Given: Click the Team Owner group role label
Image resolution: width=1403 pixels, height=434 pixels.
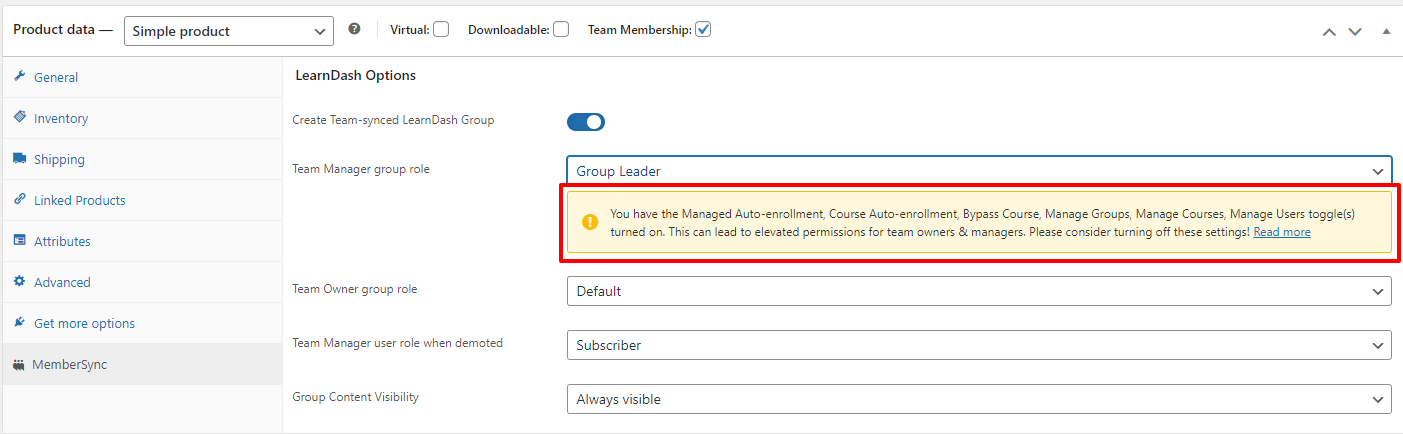Looking at the screenshot, I should (x=355, y=289).
